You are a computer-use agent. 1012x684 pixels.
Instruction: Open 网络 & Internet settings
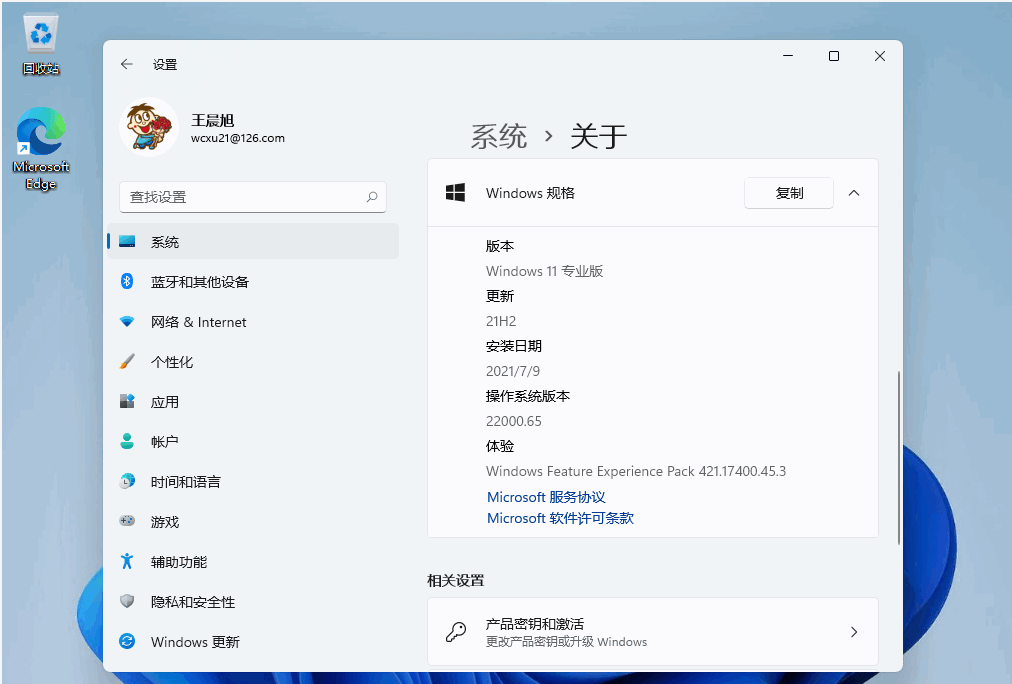[x=199, y=322]
